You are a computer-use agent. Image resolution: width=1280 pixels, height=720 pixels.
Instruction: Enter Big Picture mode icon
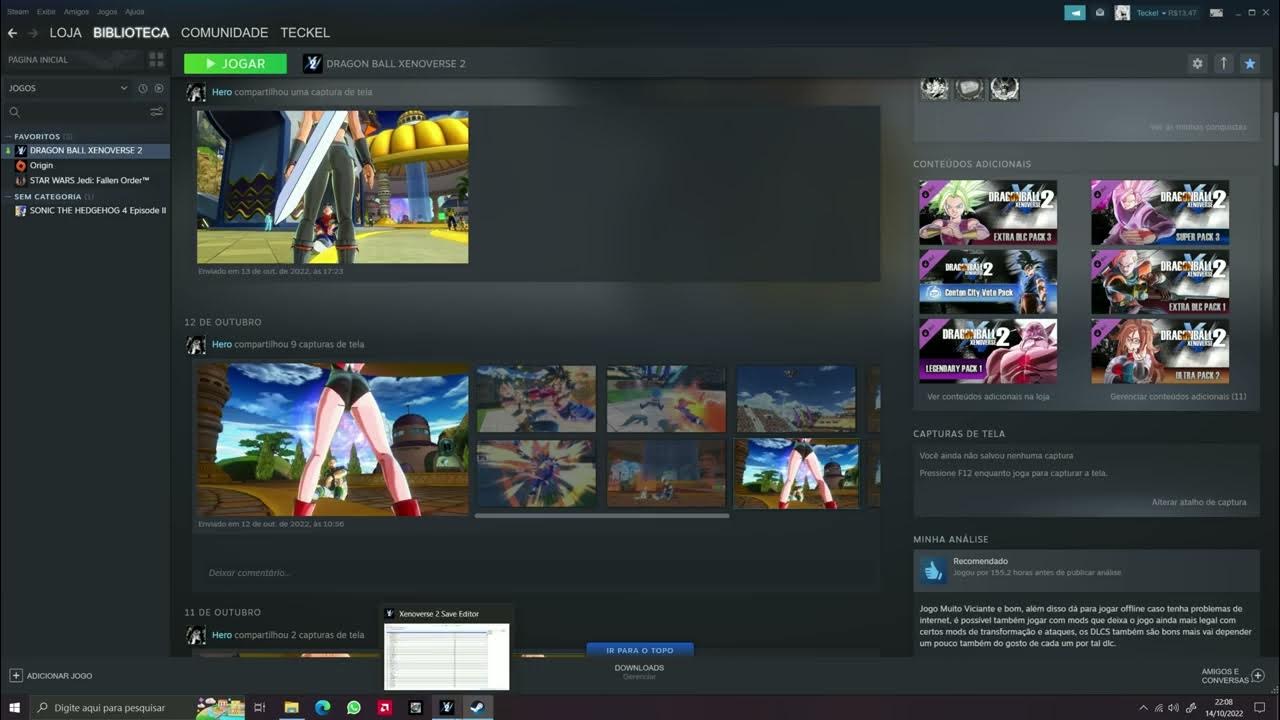point(1216,13)
